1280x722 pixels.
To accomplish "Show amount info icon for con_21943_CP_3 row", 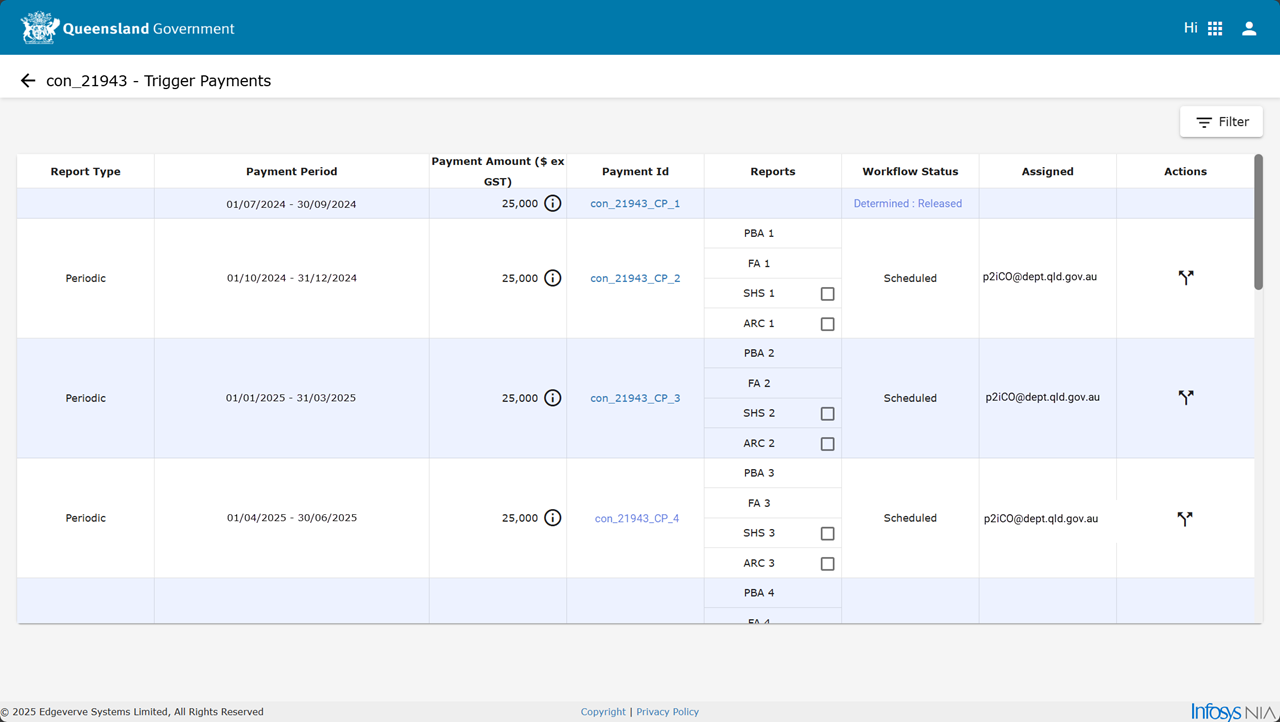I will coord(553,398).
